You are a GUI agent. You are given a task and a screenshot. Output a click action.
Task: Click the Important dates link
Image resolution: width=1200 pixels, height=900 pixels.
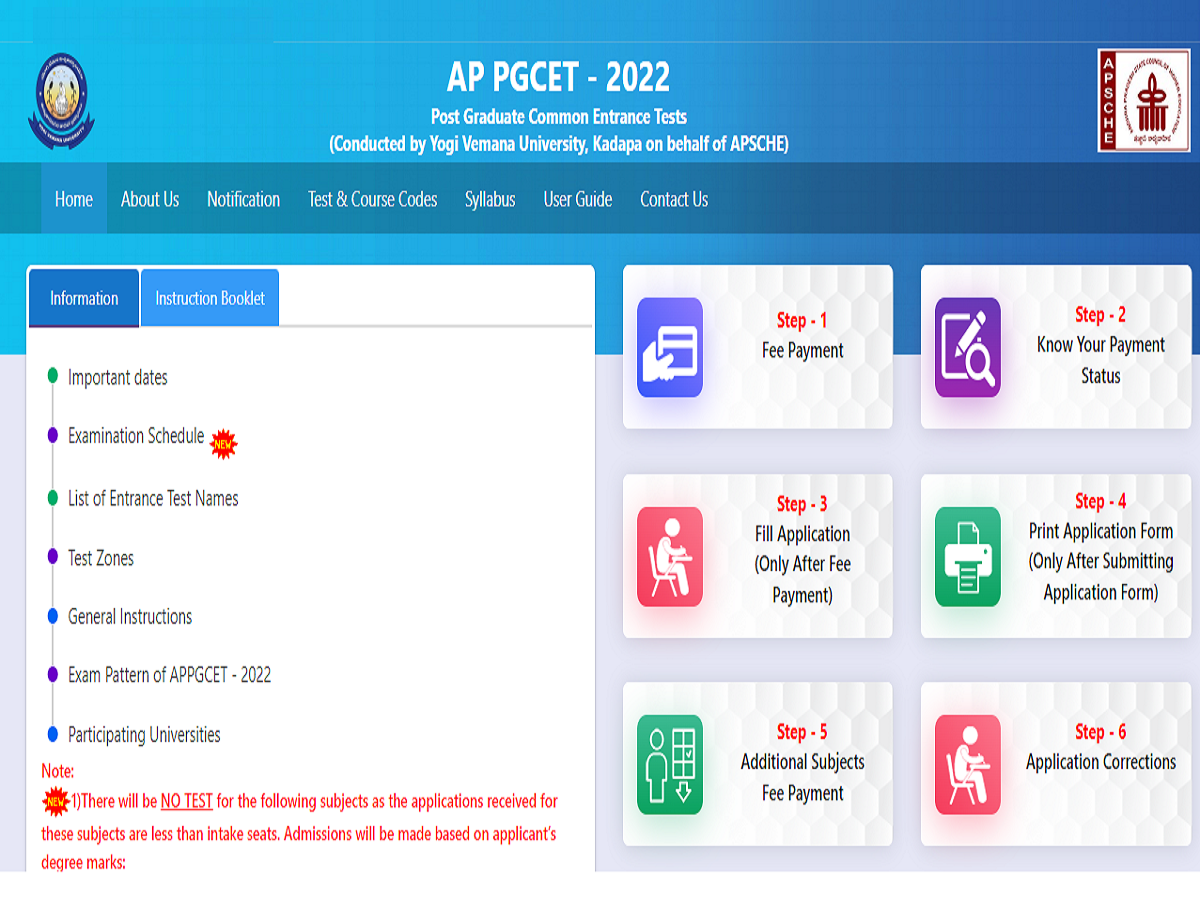116,377
